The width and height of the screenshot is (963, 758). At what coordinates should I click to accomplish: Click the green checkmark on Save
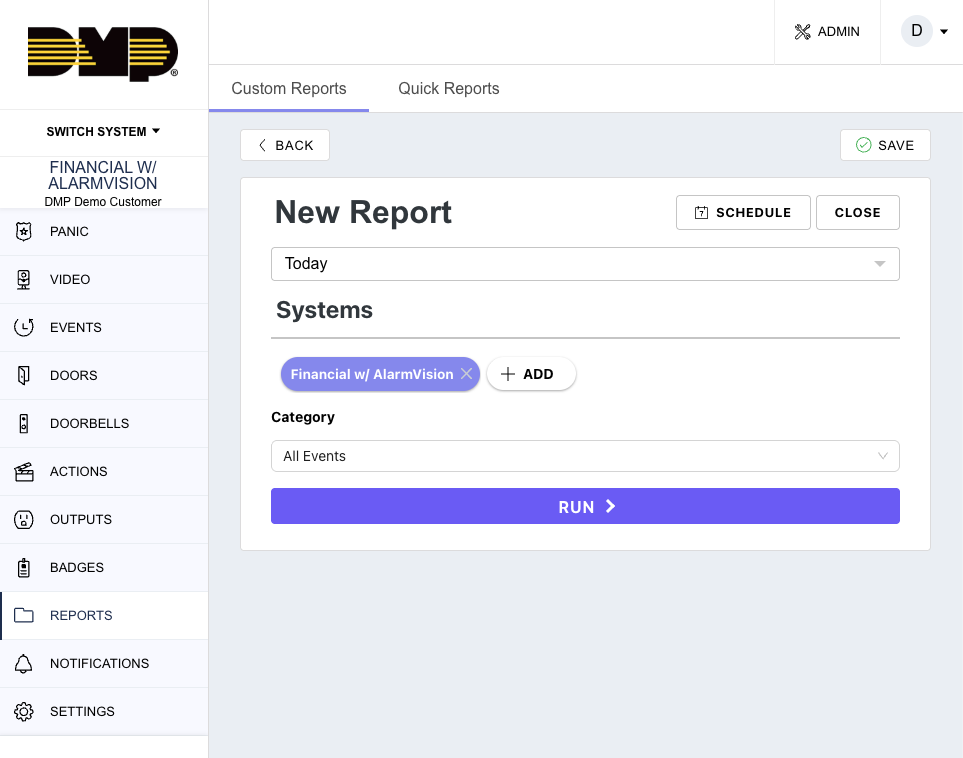tap(864, 145)
